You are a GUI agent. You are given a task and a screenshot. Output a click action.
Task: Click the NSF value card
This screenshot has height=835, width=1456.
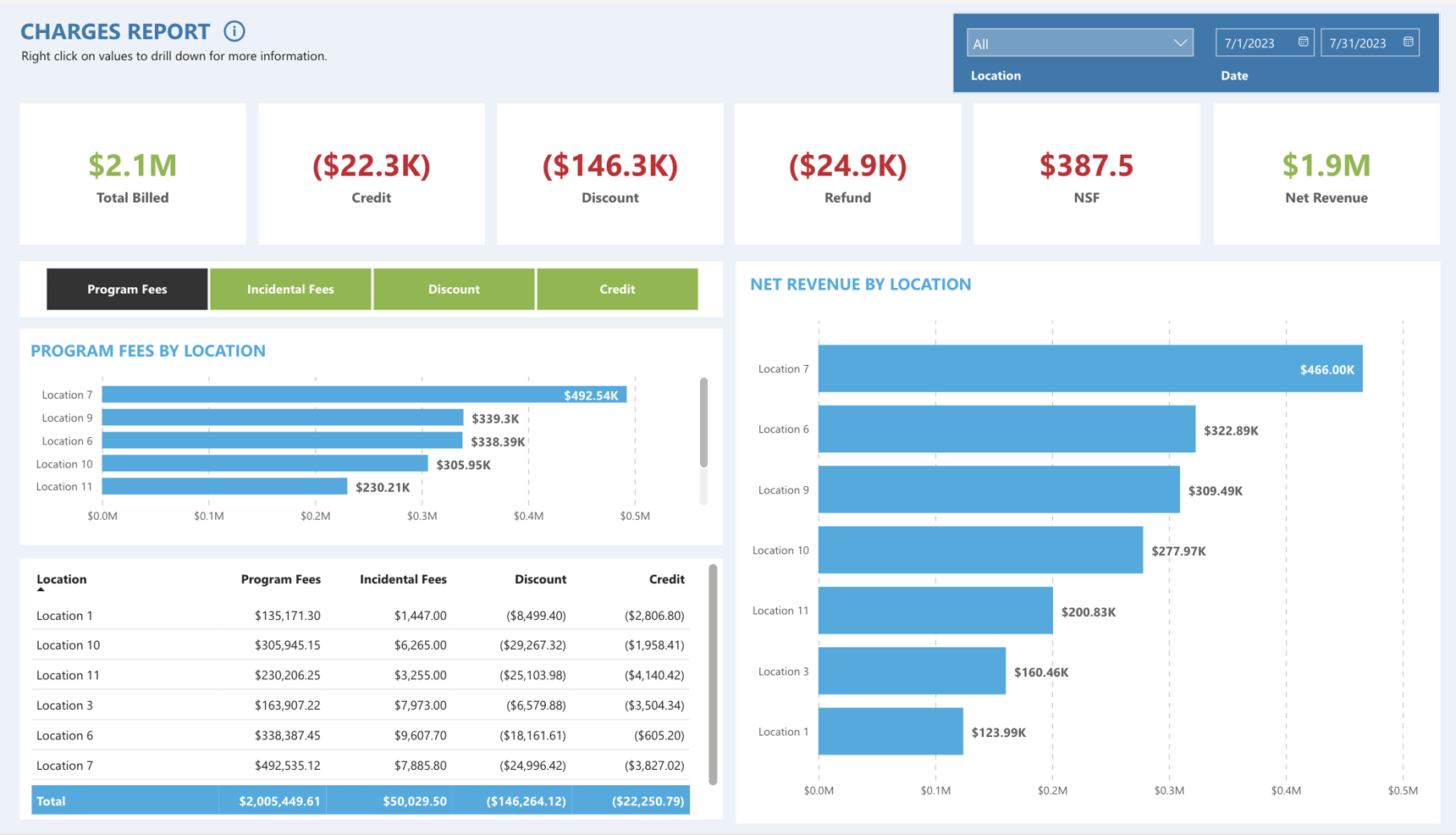point(1086,174)
